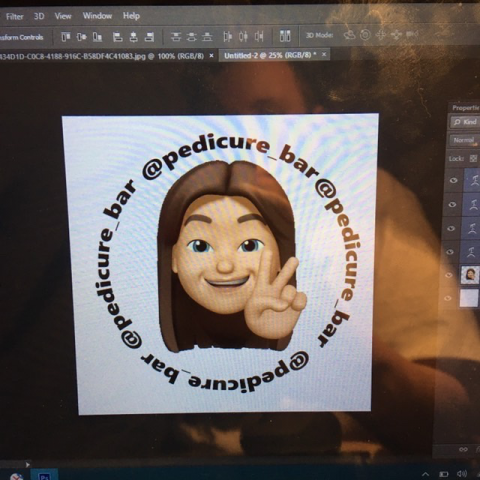
Task: Open the 3D menu
Action: [39, 16]
